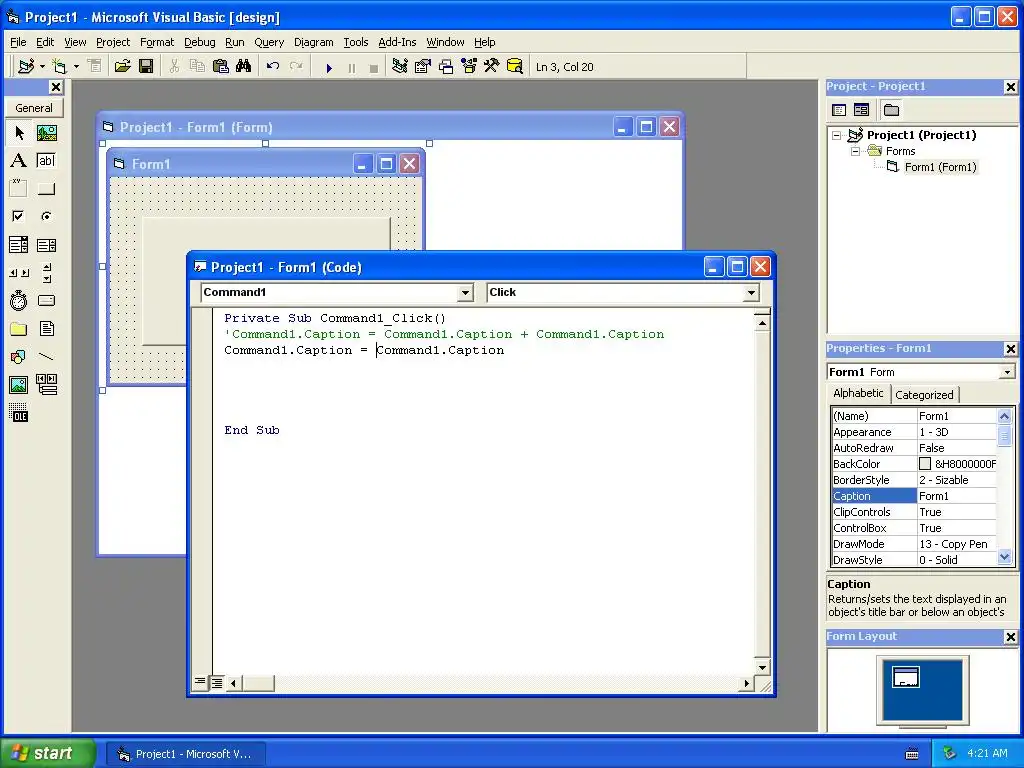This screenshot has height=768, width=1024.
Task: Select the DirListBox folder tool
Action: (x=19, y=328)
